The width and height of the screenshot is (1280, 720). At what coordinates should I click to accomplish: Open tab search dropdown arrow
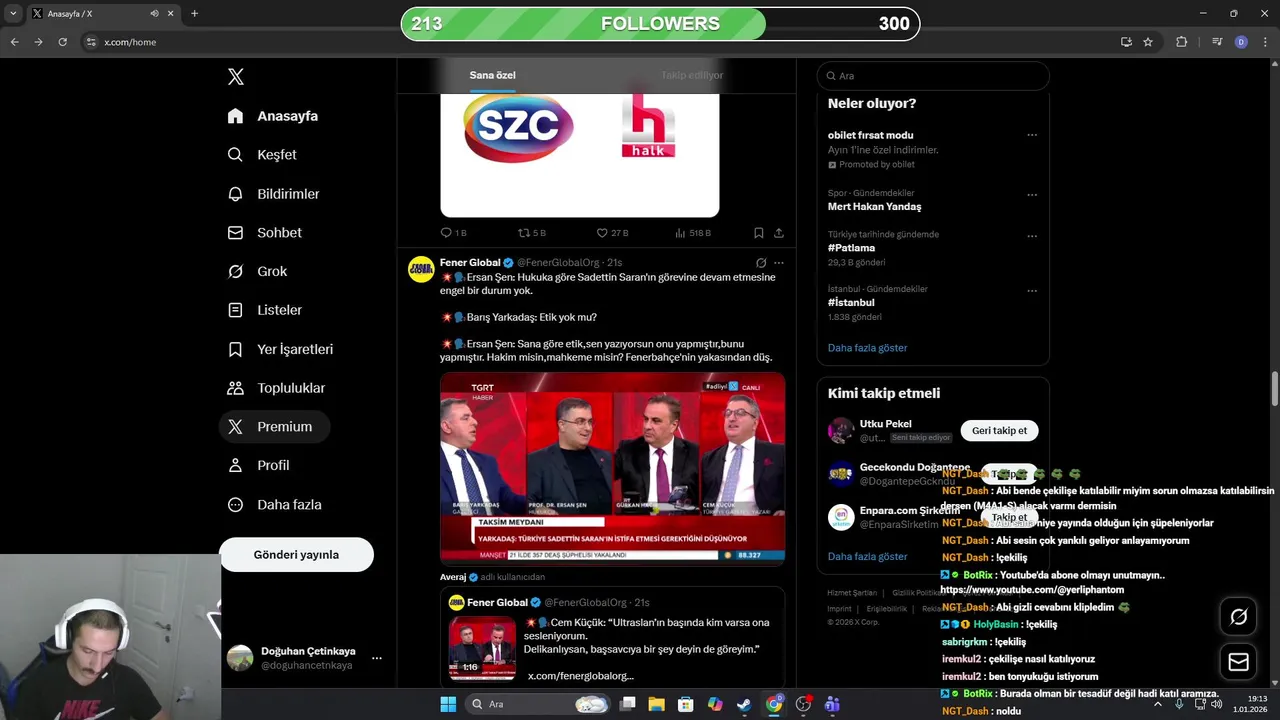[x=13, y=14]
